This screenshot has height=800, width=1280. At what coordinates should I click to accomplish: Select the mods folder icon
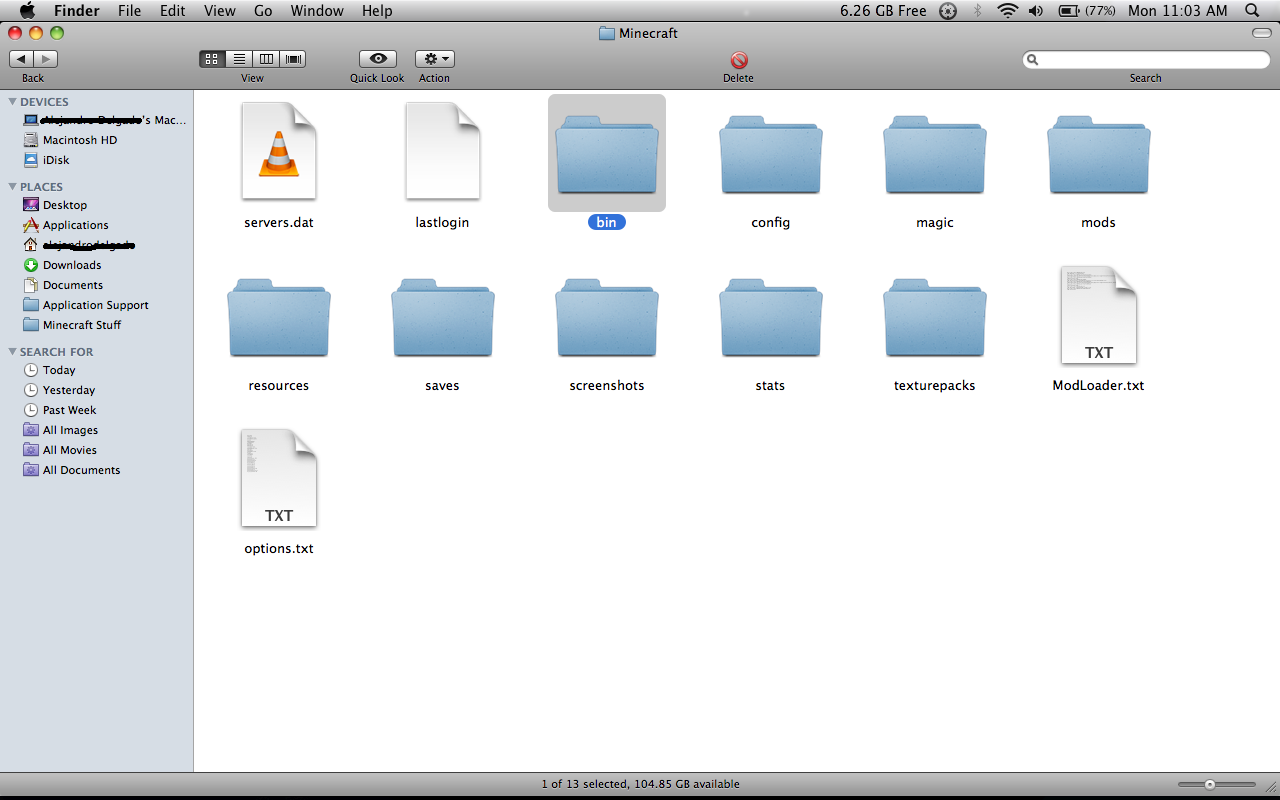(x=1099, y=154)
